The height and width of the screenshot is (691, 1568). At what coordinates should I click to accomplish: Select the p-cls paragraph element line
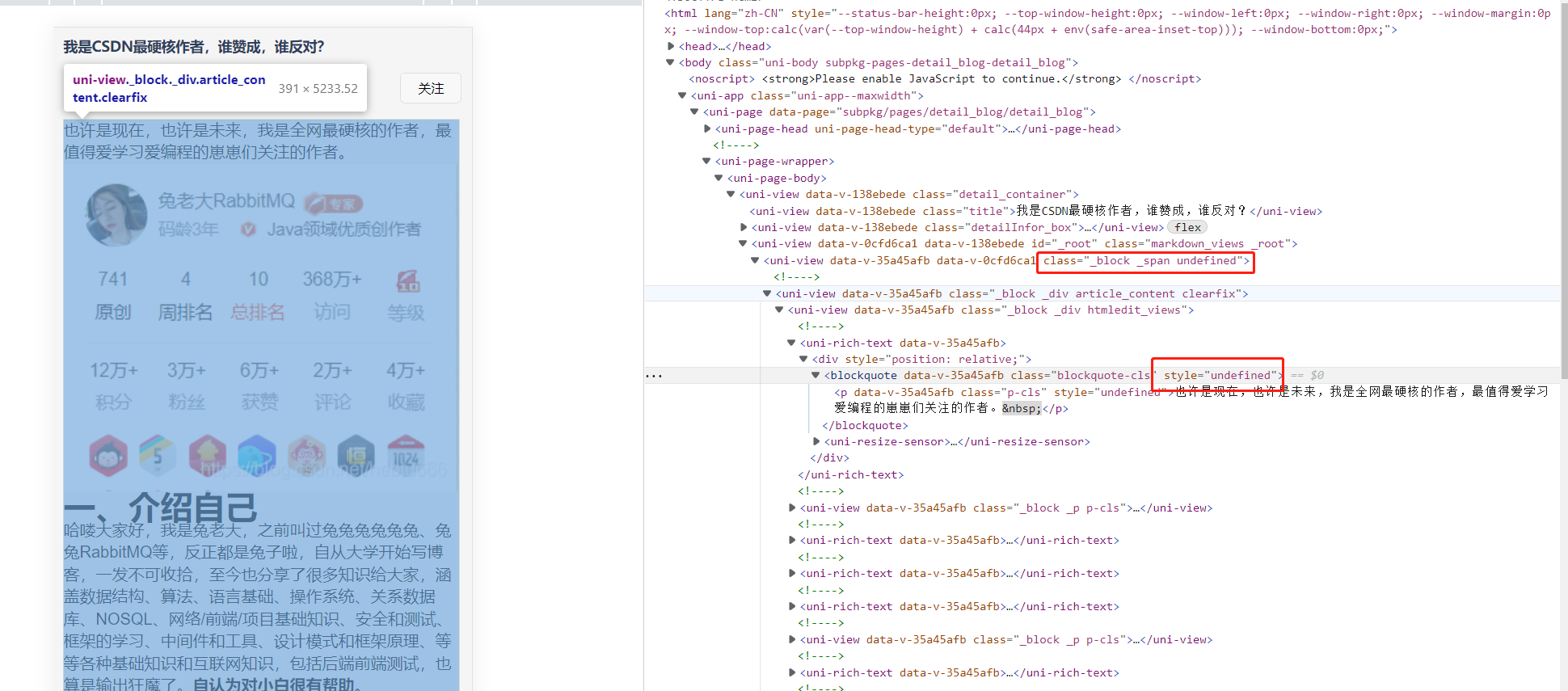(x=1191, y=400)
